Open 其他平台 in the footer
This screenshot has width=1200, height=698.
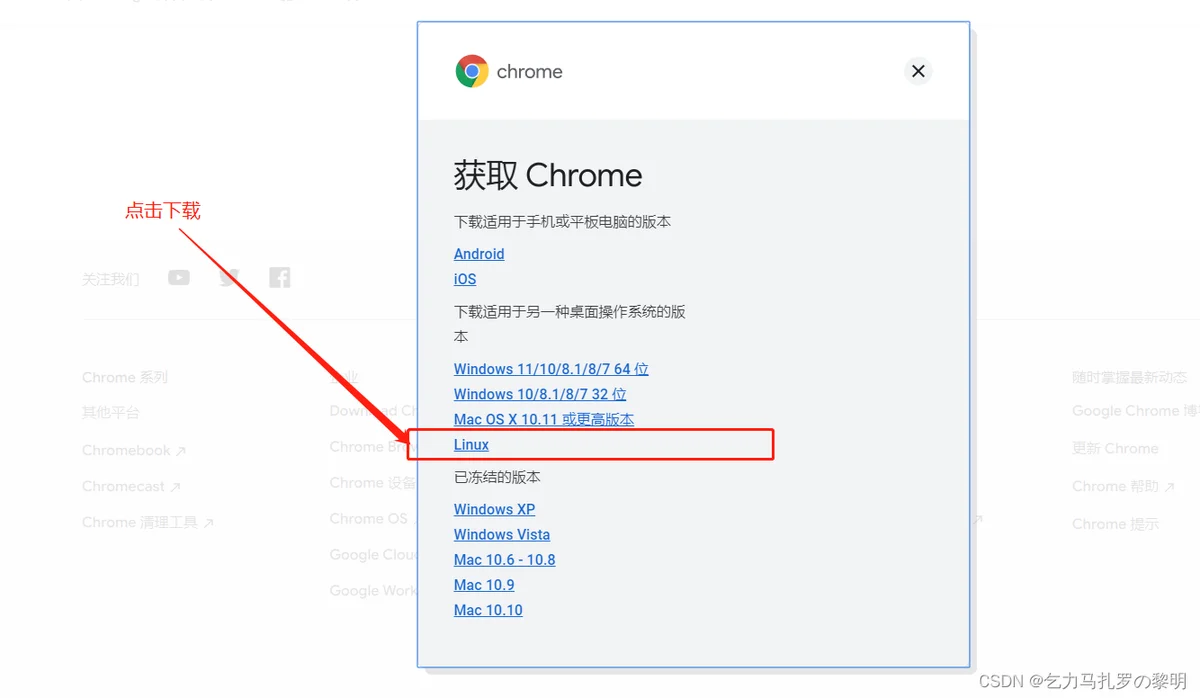pyautogui.click(x=111, y=413)
